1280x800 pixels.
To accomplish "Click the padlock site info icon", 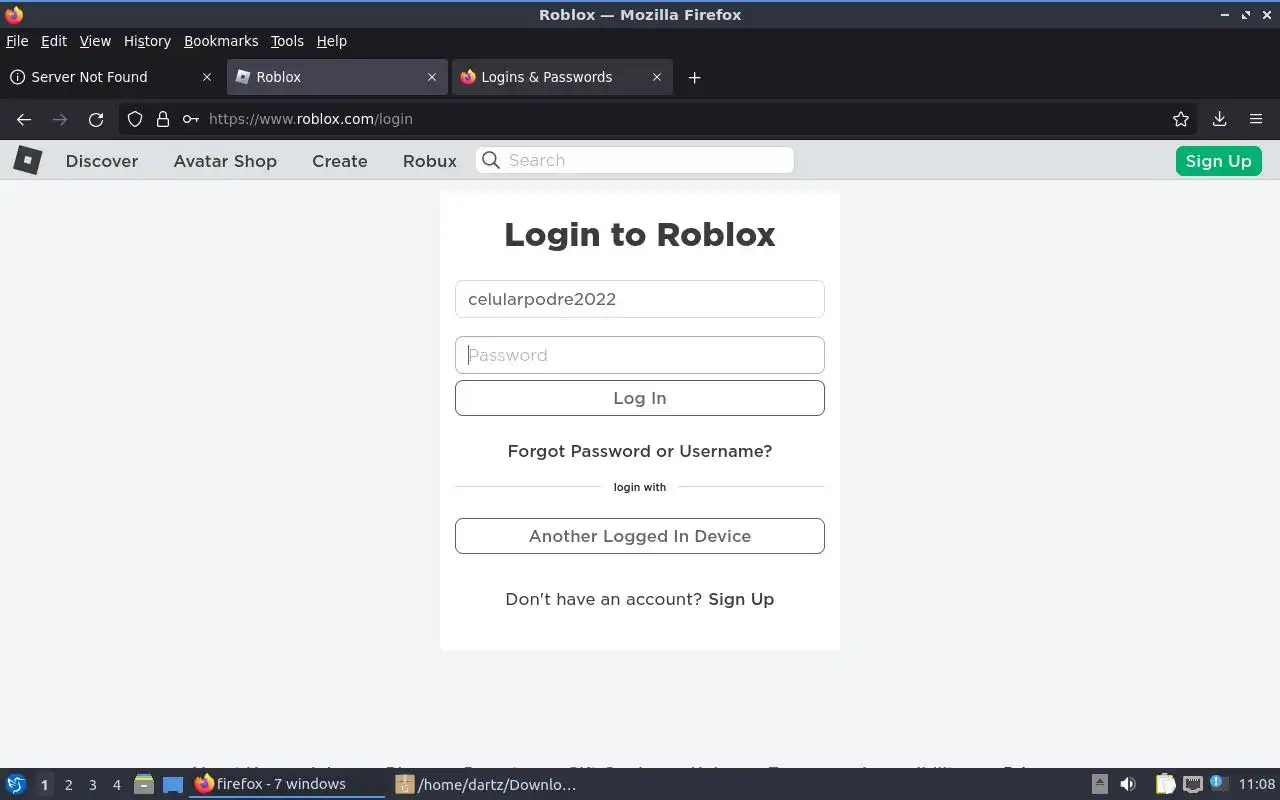I will pyautogui.click(x=163, y=119).
